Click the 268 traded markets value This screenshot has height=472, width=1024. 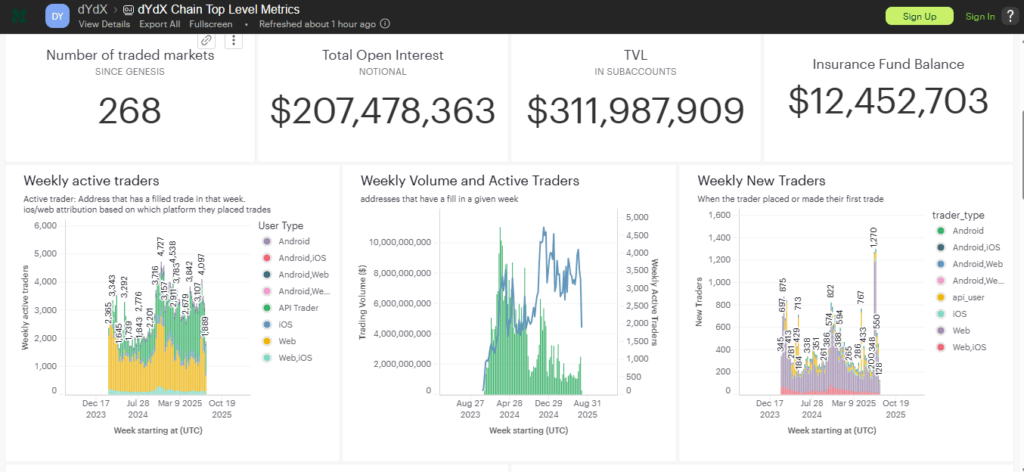click(130, 110)
